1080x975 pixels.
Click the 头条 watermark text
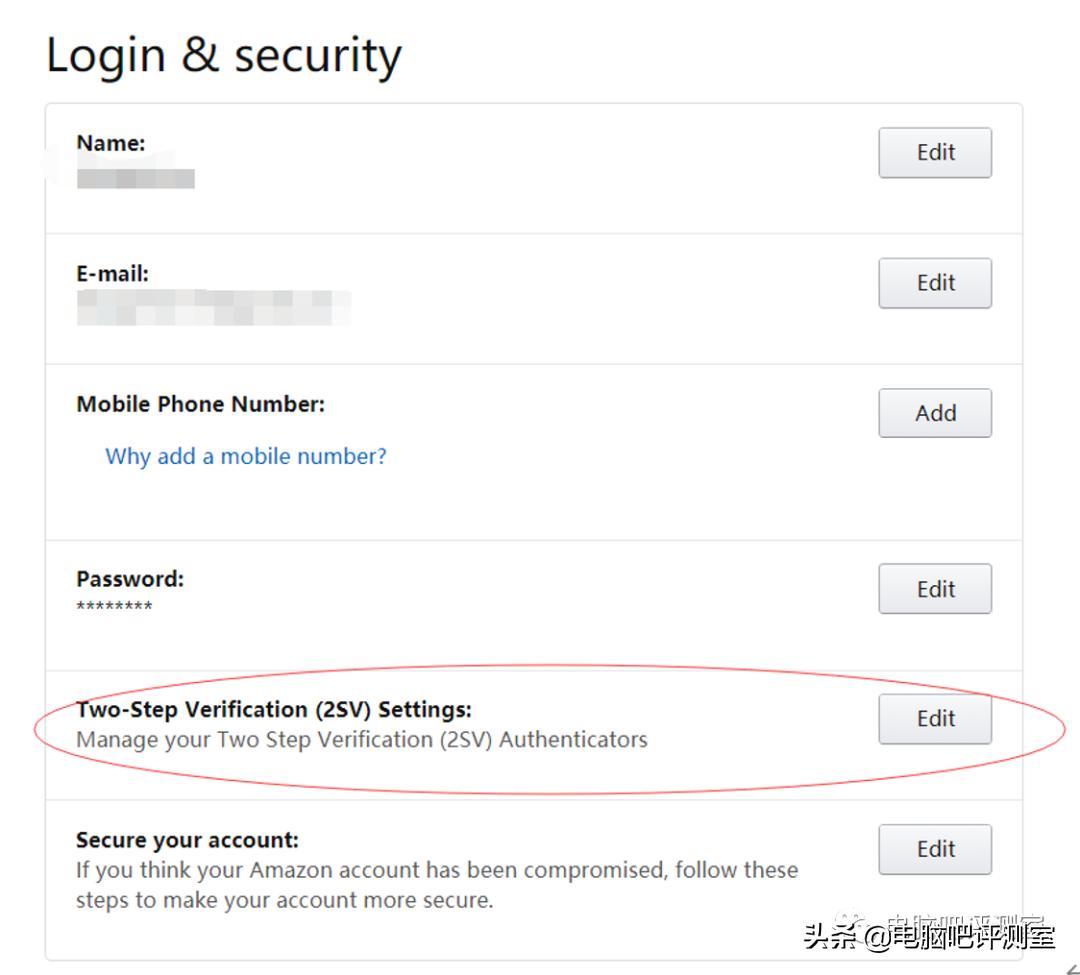coord(929,937)
